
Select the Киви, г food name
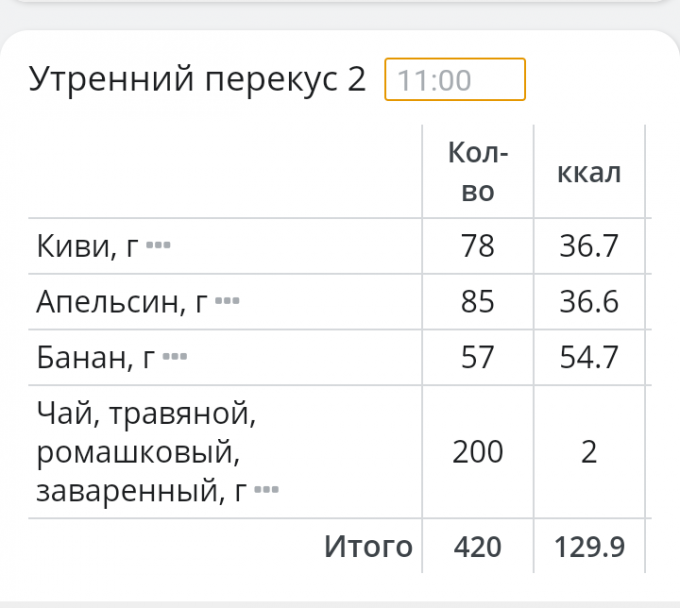(86, 246)
